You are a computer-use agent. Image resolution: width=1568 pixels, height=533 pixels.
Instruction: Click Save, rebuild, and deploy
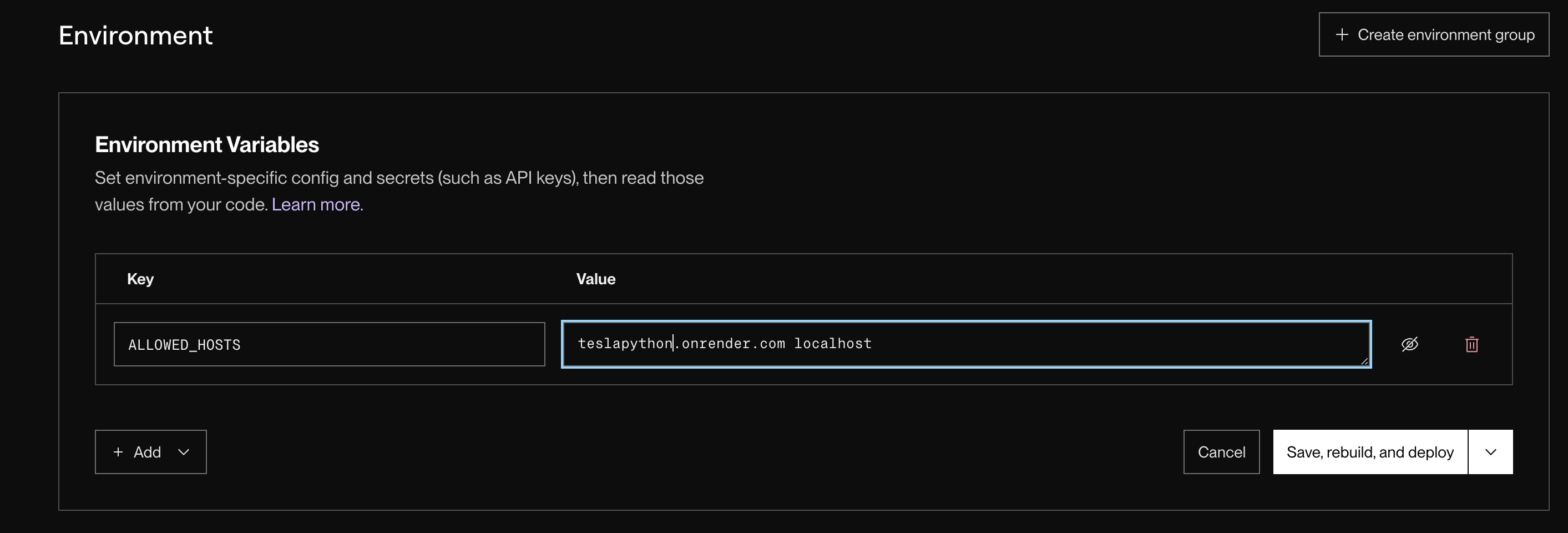[x=1370, y=452]
